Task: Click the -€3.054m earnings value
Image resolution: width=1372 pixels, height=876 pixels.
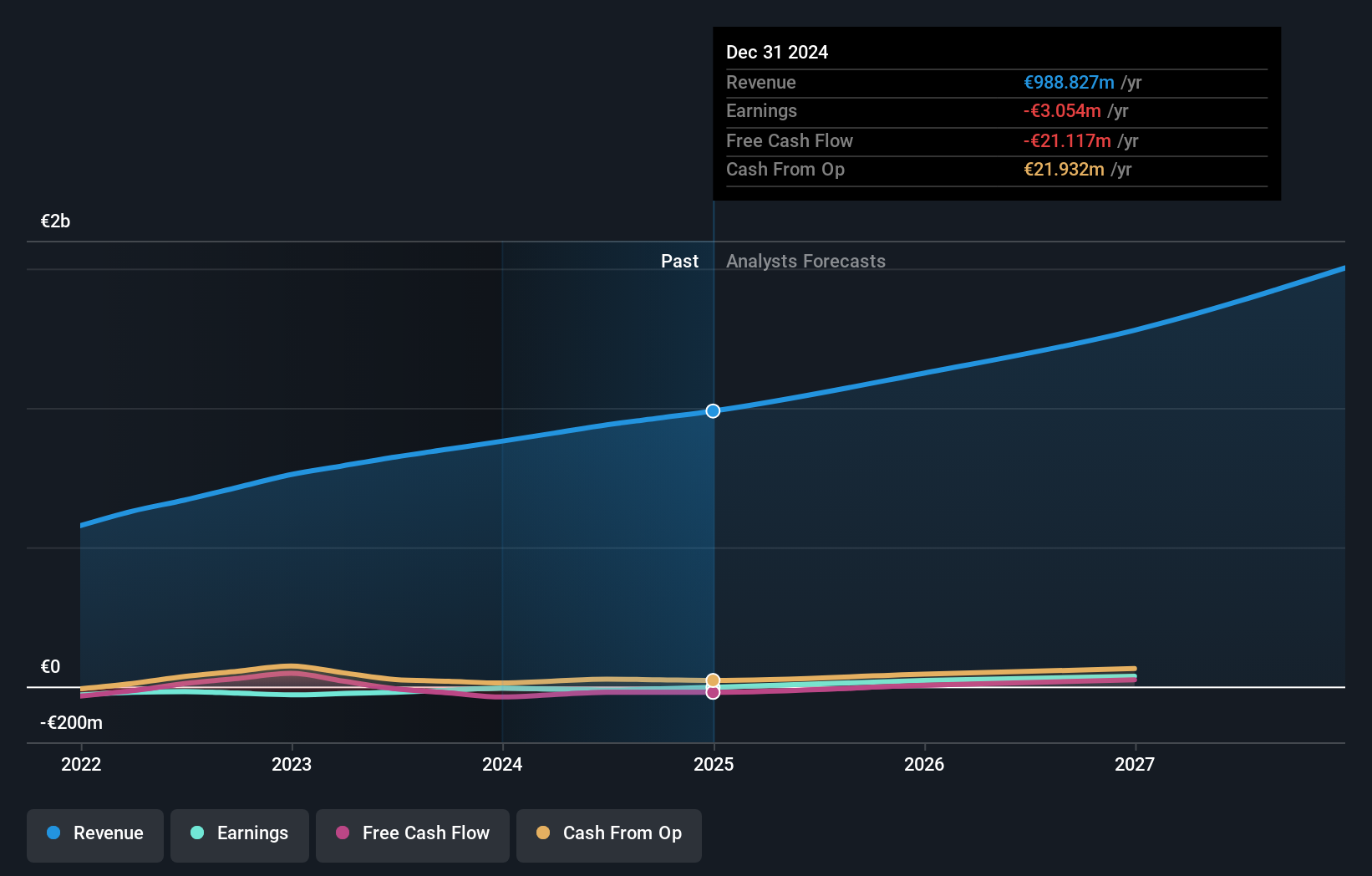Action: coord(1062,111)
